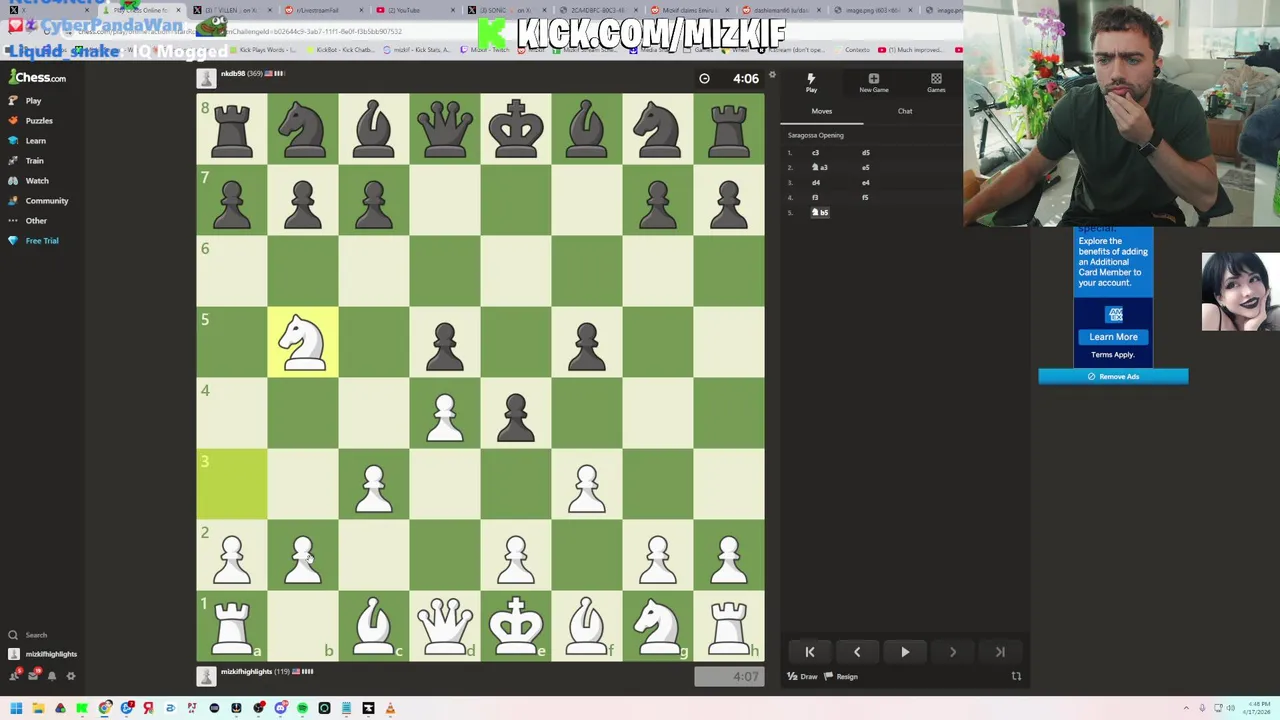Select black's move f5 in move four
Viewport: 1280px width, 720px height.
(866, 198)
